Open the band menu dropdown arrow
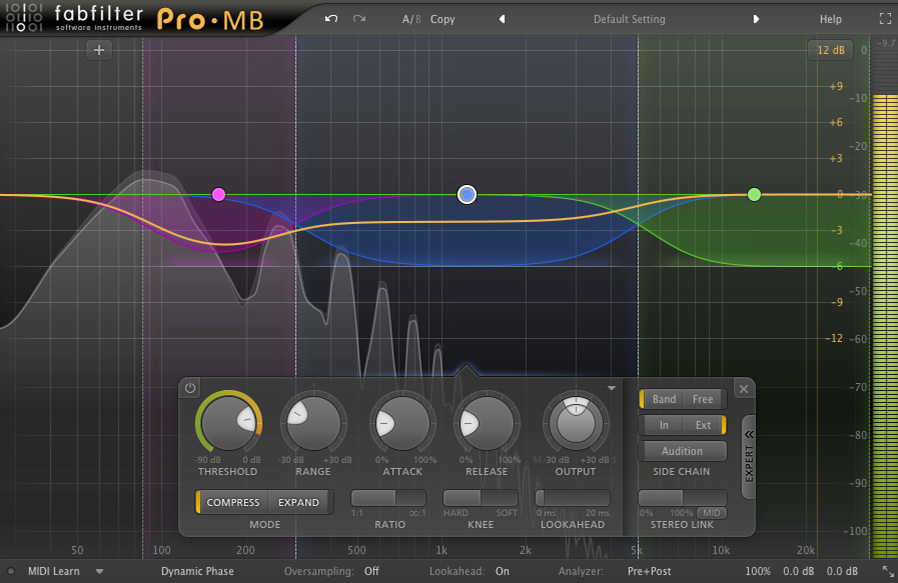898x583 pixels. [x=612, y=388]
